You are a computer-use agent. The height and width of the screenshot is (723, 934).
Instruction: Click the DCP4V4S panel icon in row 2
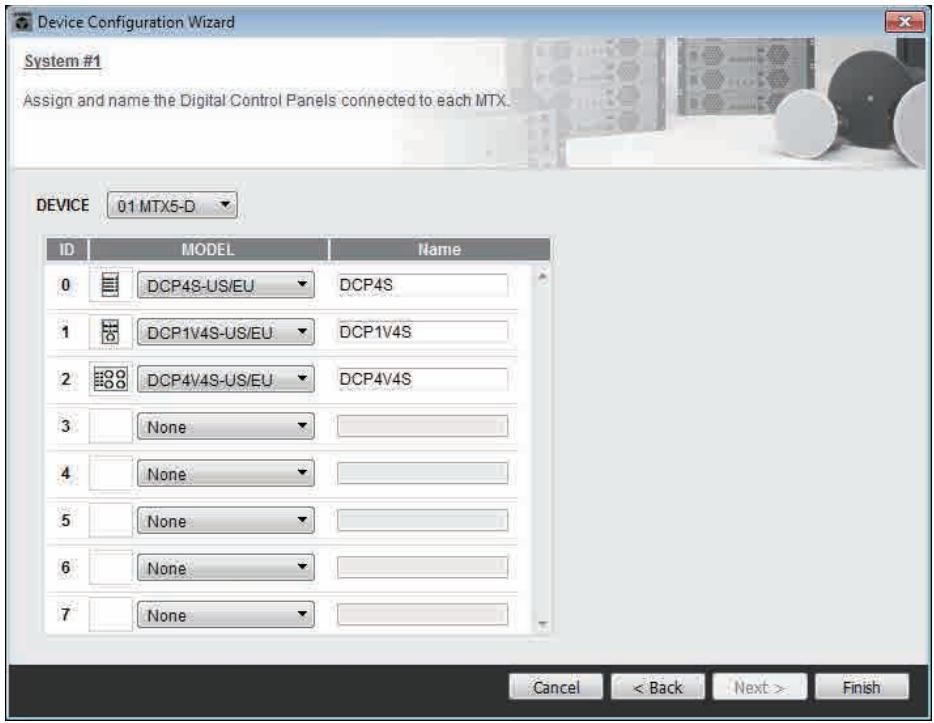pos(110,379)
